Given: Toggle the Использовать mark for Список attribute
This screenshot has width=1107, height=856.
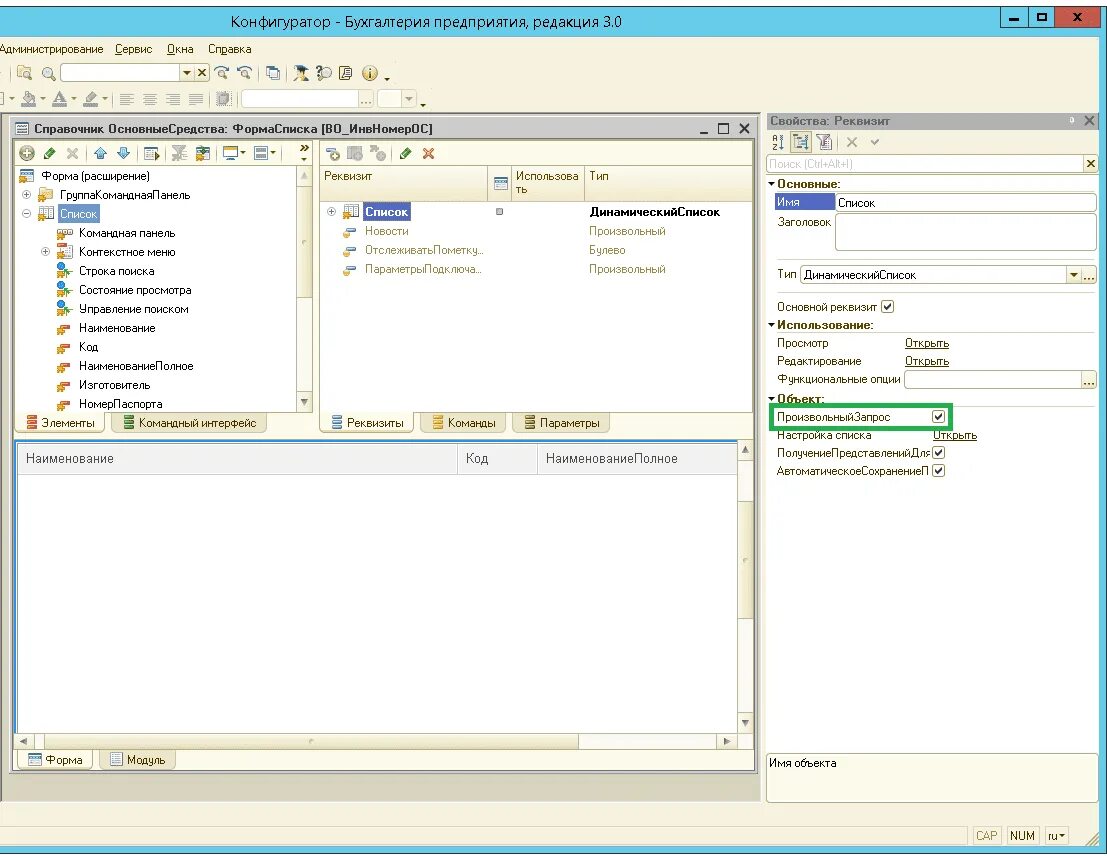Looking at the screenshot, I should click(499, 211).
